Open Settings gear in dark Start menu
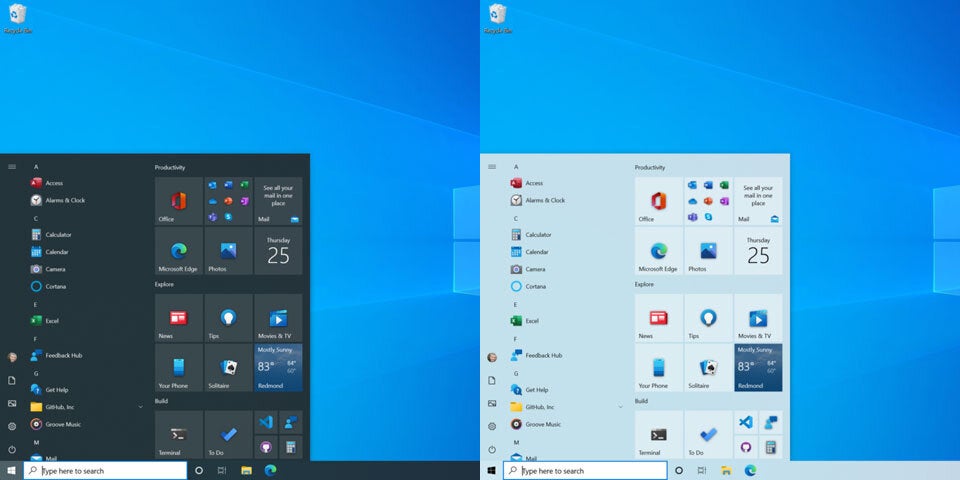The width and height of the screenshot is (960, 480). [12, 426]
